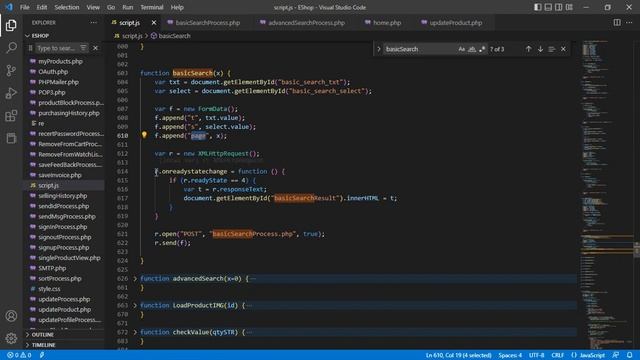Open the Extensions view
The image size is (640, 360).
pos(11,116)
